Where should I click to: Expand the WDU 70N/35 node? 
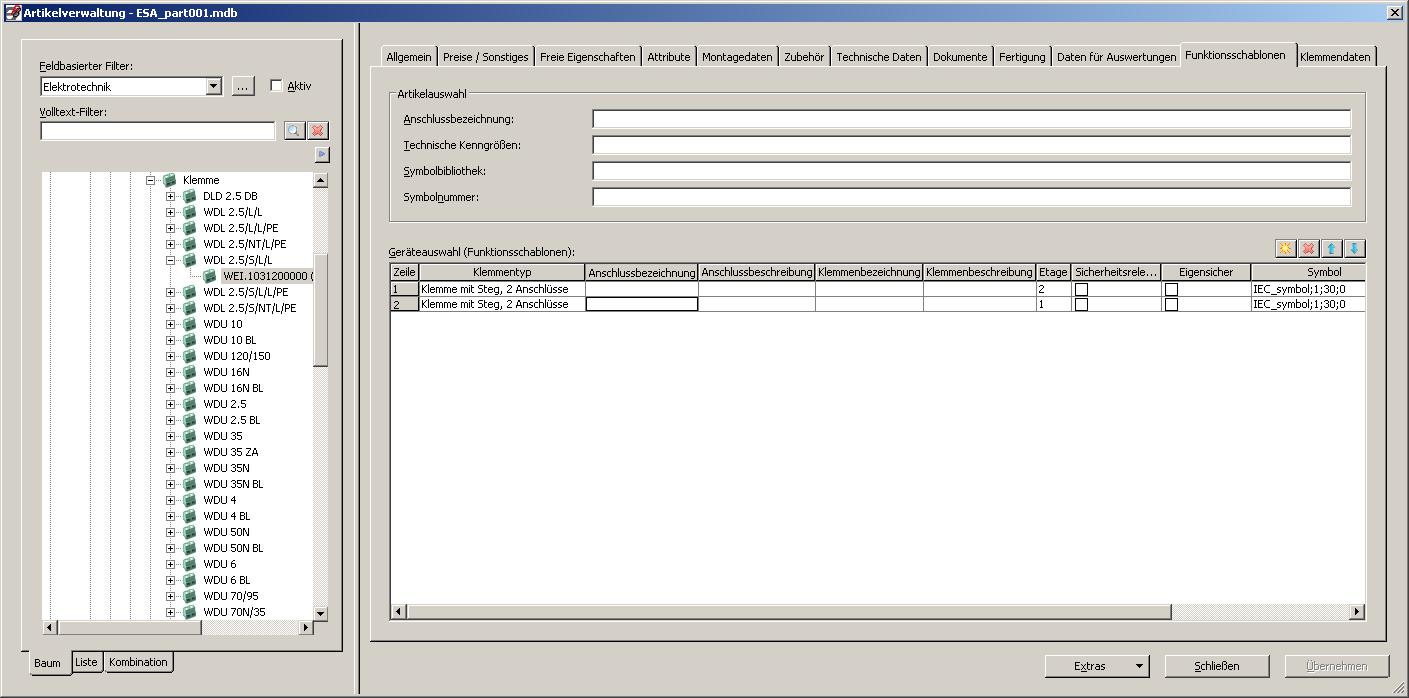click(x=170, y=612)
